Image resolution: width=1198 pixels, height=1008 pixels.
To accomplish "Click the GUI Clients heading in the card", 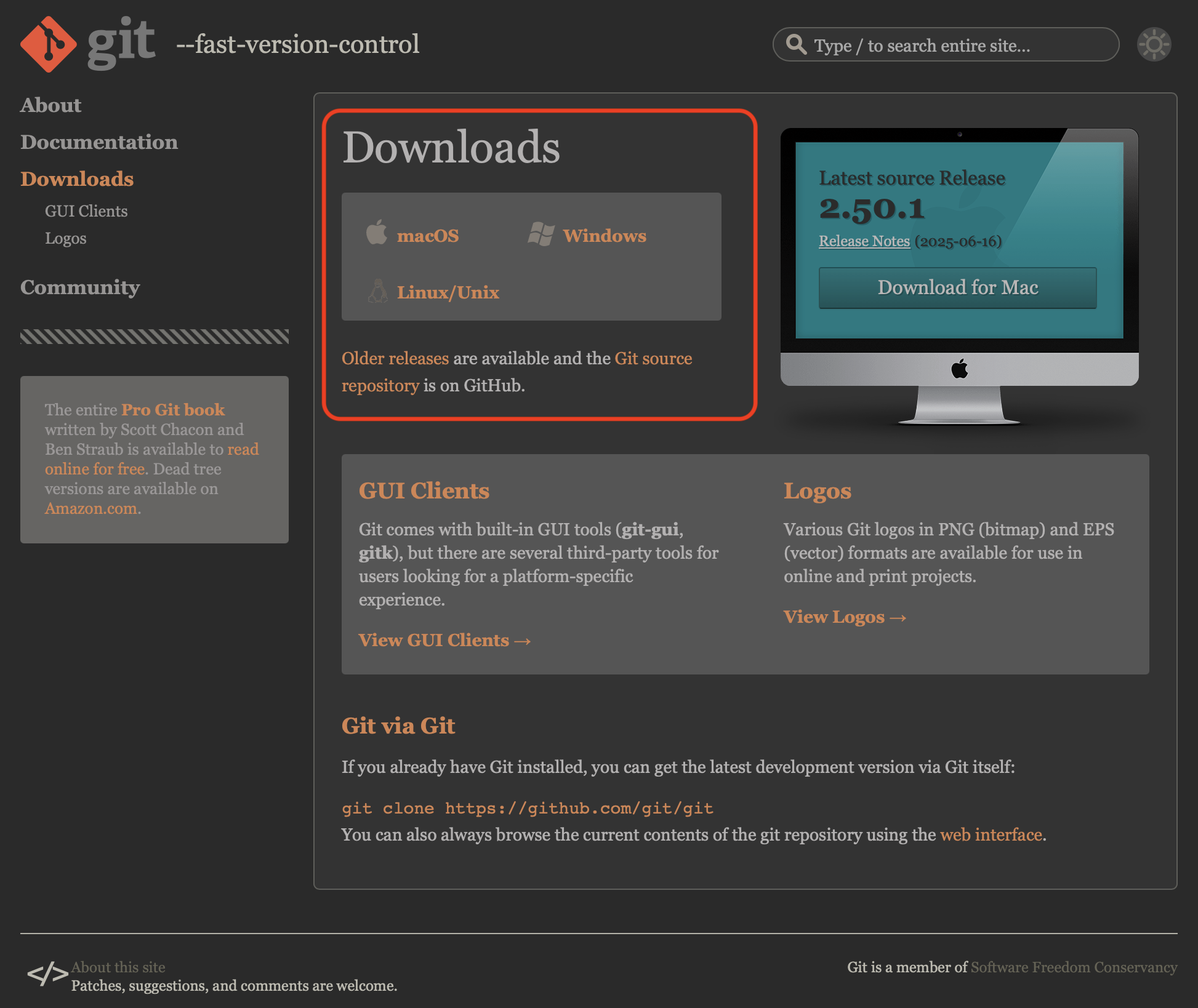I will tap(424, 490).
